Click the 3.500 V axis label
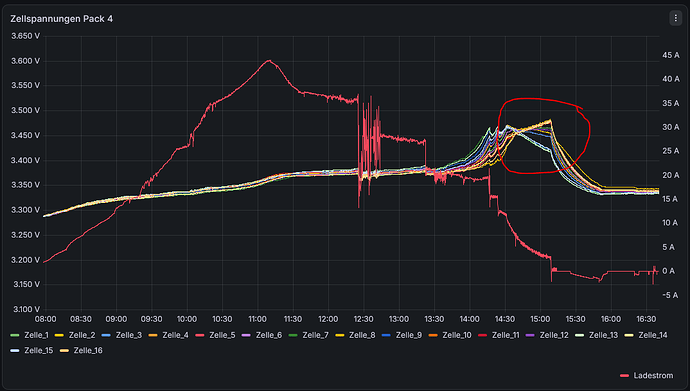Screen dimensions: 690x391 pos(25,110)
